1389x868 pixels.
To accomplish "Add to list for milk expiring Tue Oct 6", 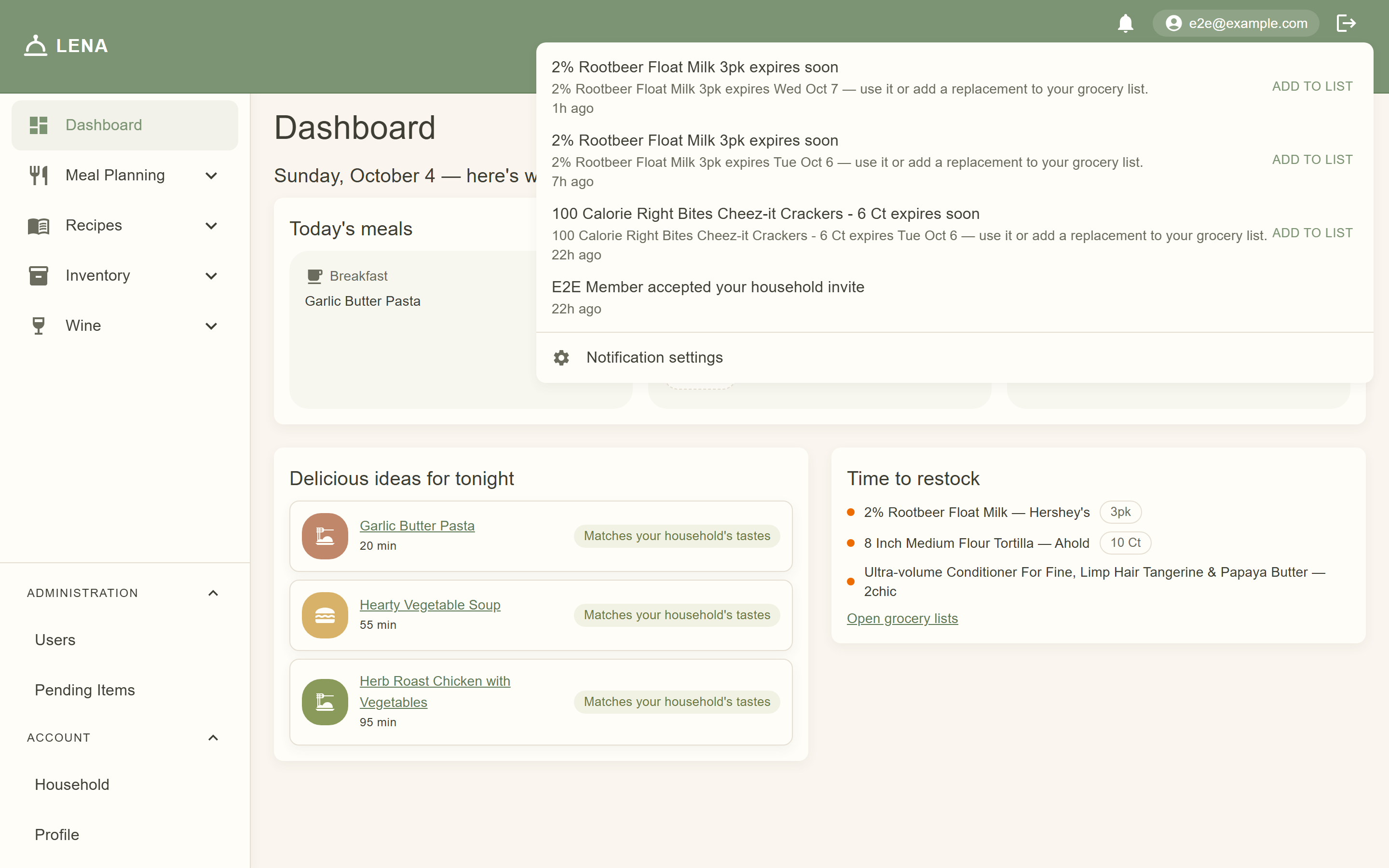I will tap(1312, 160).
